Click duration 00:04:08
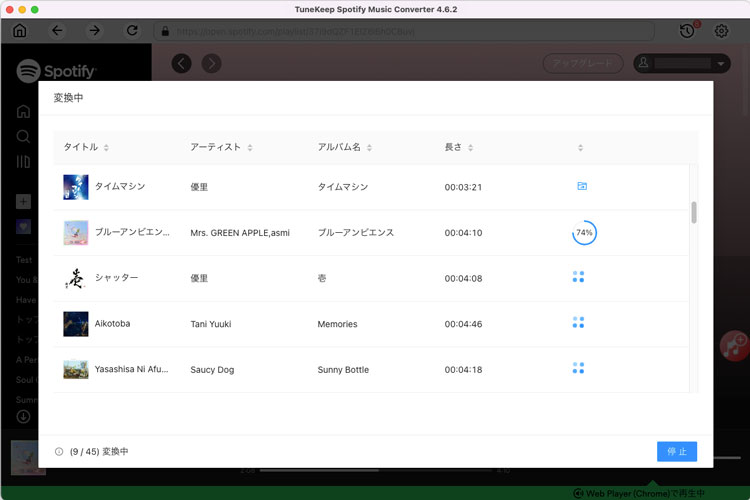Image resolution: width=750 pixels, height=500 pixels. [x=463, y=278]
